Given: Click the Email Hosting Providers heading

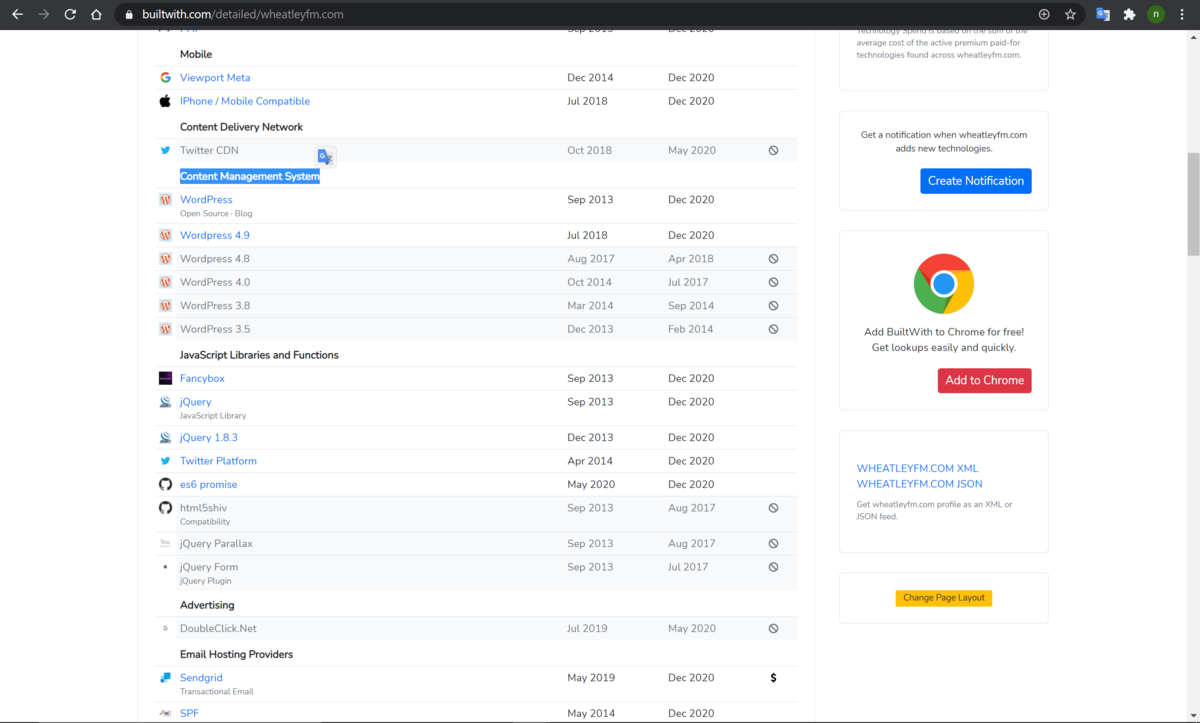Looking at the screenshot, I should tap(236, 654).
